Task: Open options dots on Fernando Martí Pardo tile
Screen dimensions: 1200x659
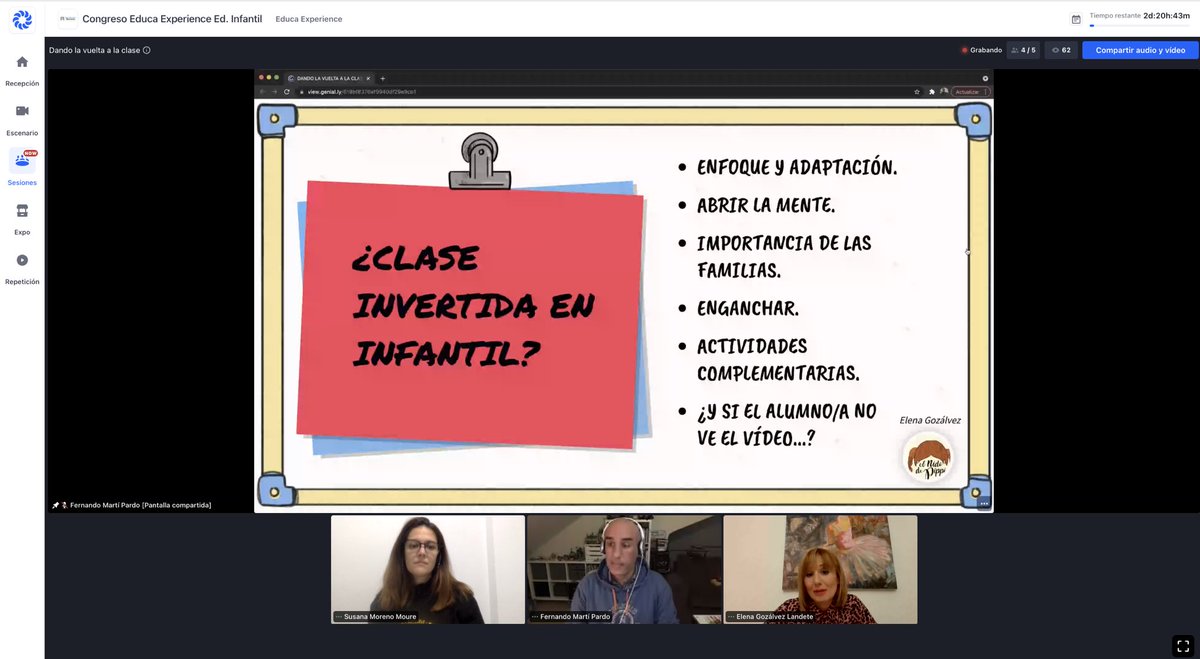Action: pyautogui.click(x=534, y=617)
